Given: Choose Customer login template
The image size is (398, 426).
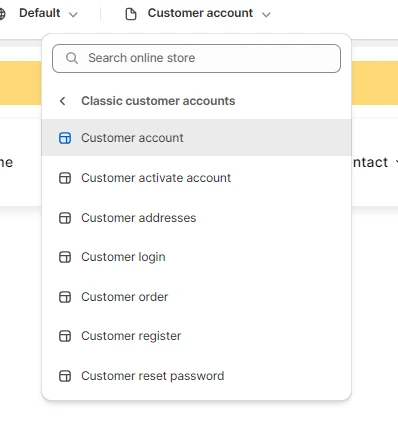Looking at the screenshot, I should [x=196, y=257].
